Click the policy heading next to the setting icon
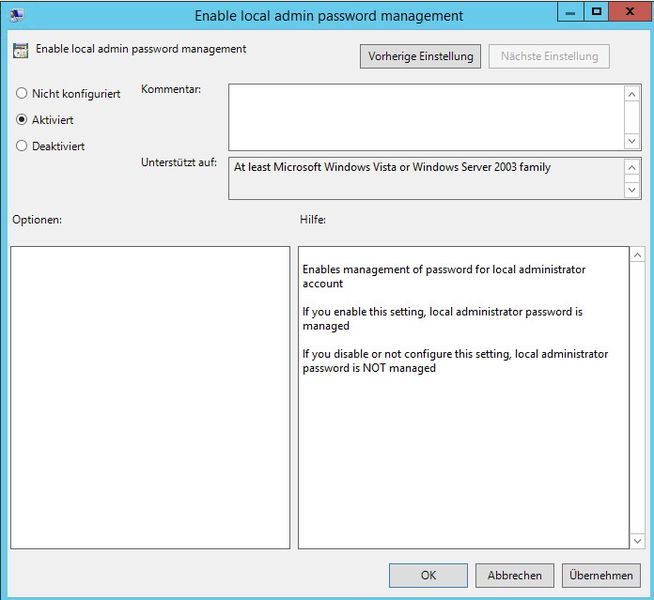The width and height of the screenshot is (654, 600). coord(141,49)
